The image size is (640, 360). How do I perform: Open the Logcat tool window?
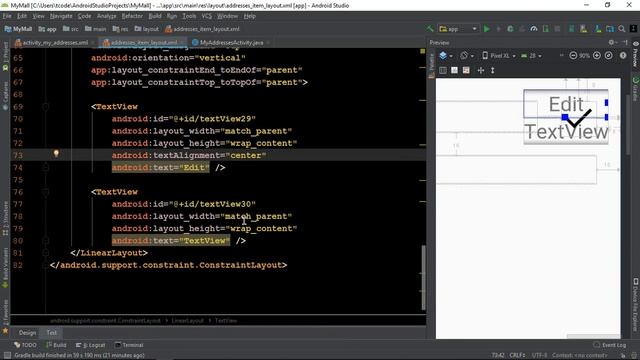(x=91, y=345)
